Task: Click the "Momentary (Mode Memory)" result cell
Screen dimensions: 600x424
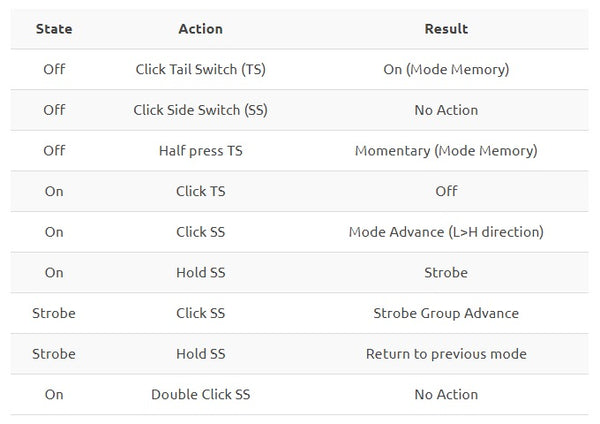Action: pyautogui.click(x=446, y=151)
